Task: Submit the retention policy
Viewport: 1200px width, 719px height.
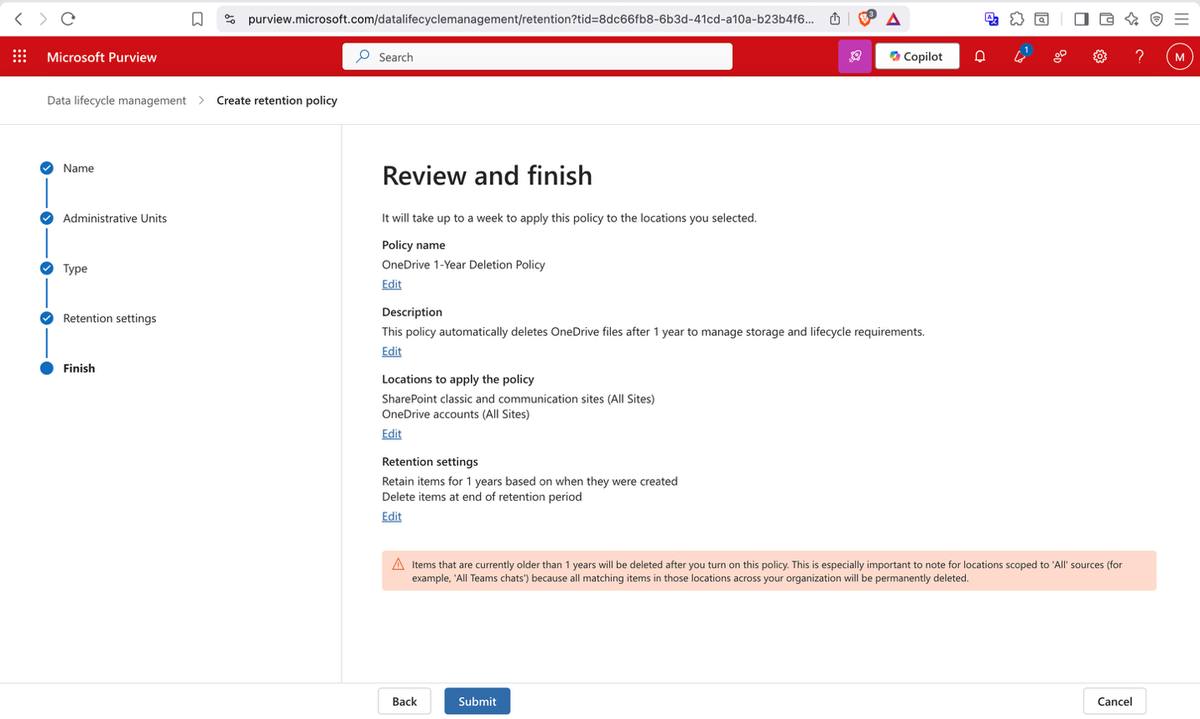Action: coord(477,701)
